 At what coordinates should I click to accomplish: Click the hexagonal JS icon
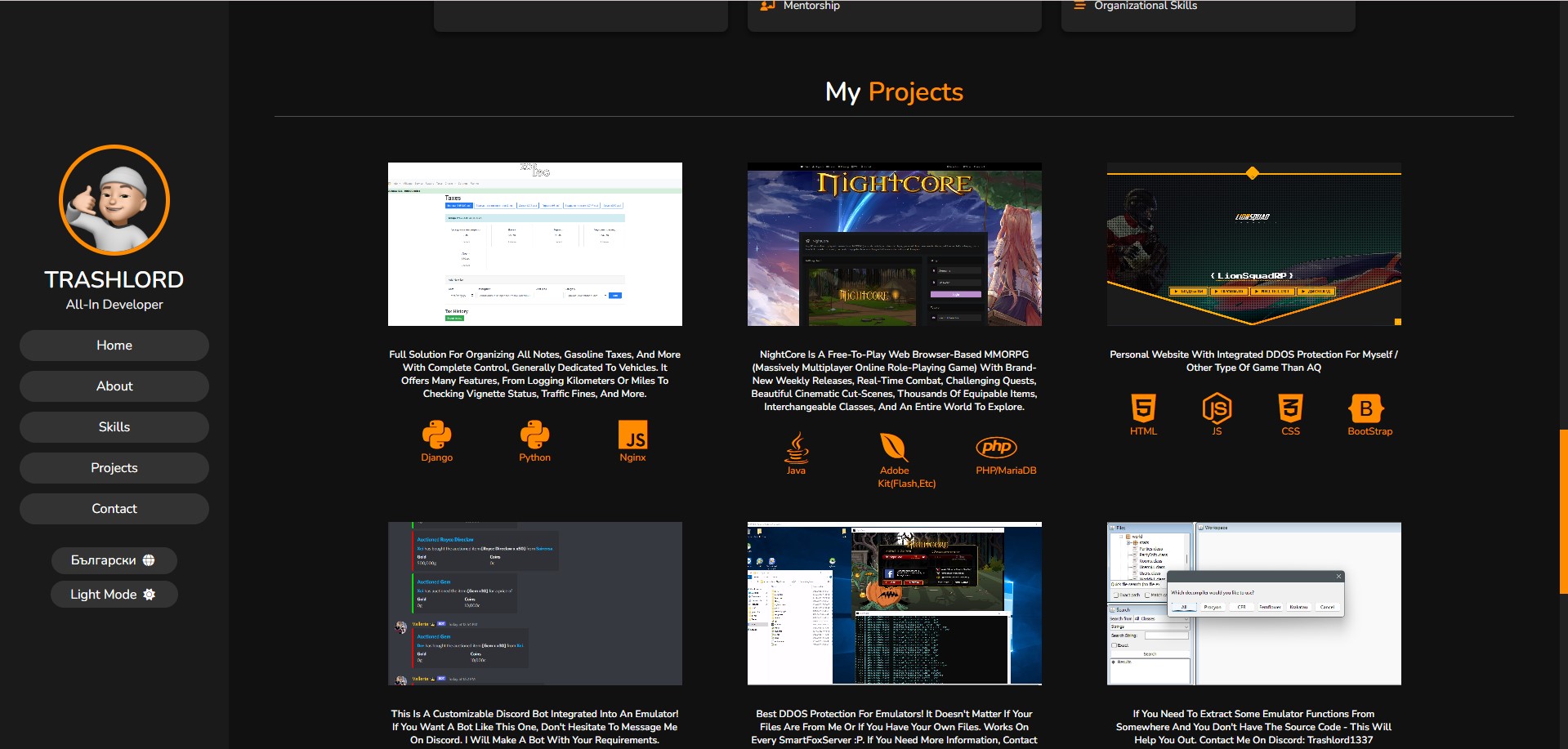coord(1217,408)
